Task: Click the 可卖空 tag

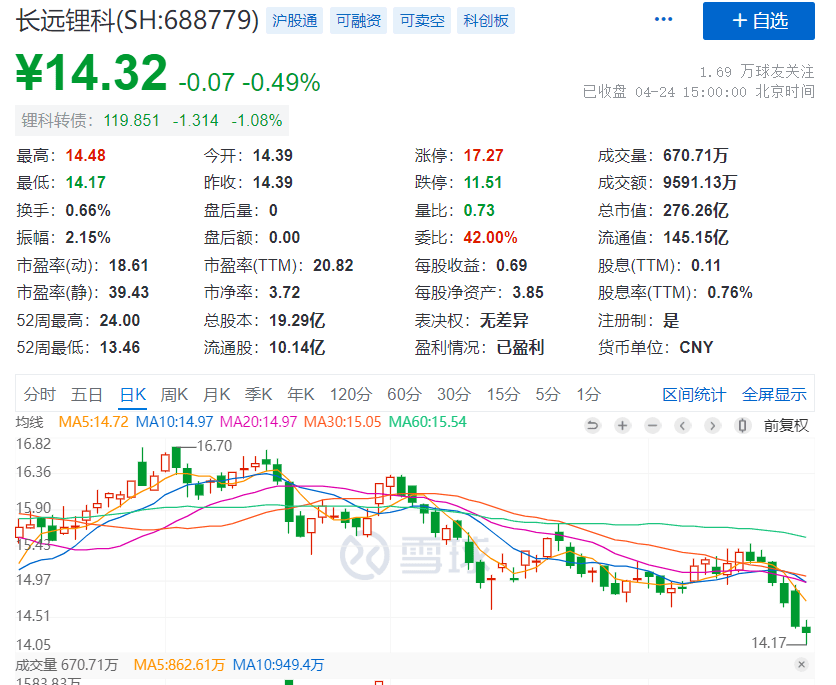Action: point(422,21)
